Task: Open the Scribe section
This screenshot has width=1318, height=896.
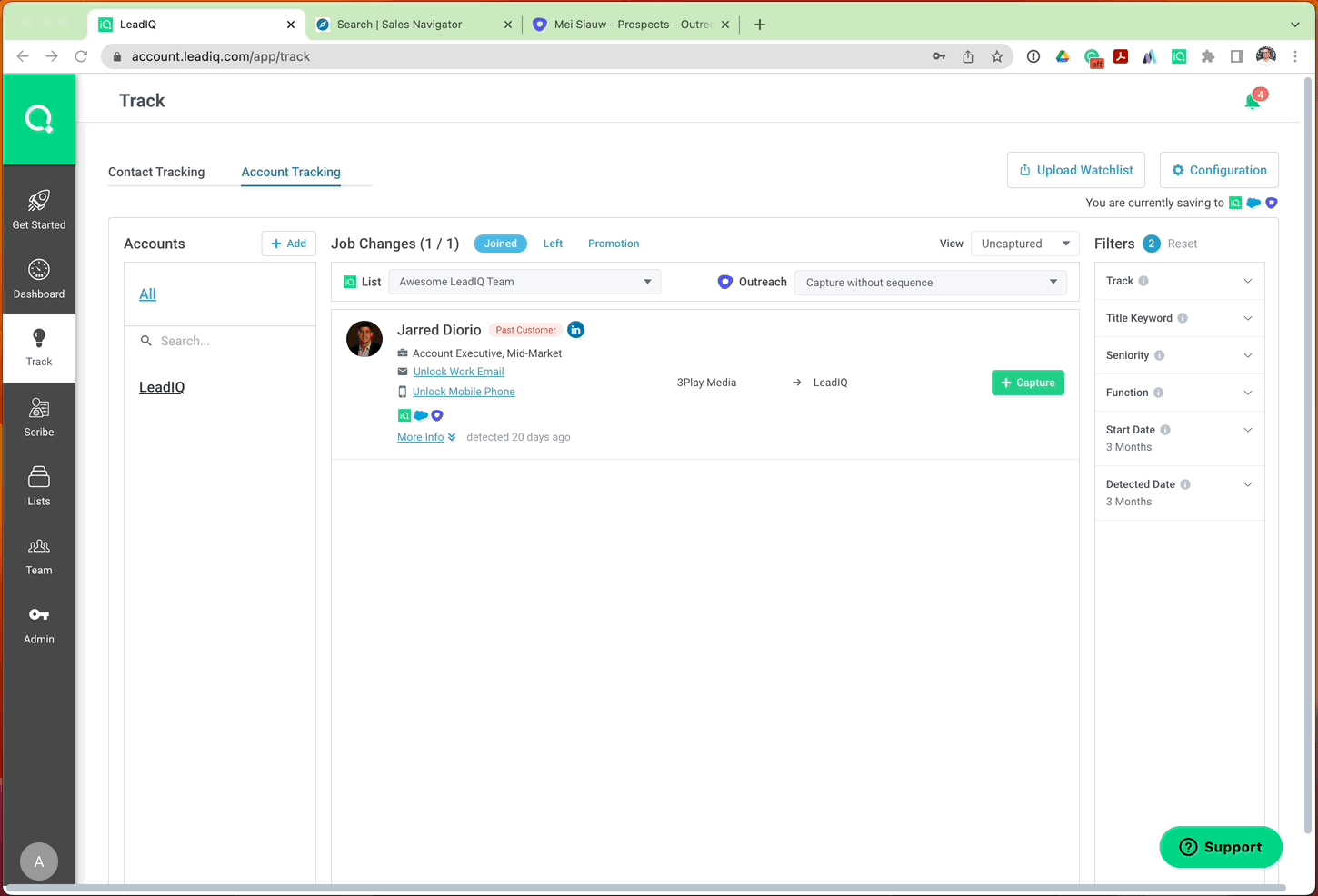Action: [x=39, y=417]
